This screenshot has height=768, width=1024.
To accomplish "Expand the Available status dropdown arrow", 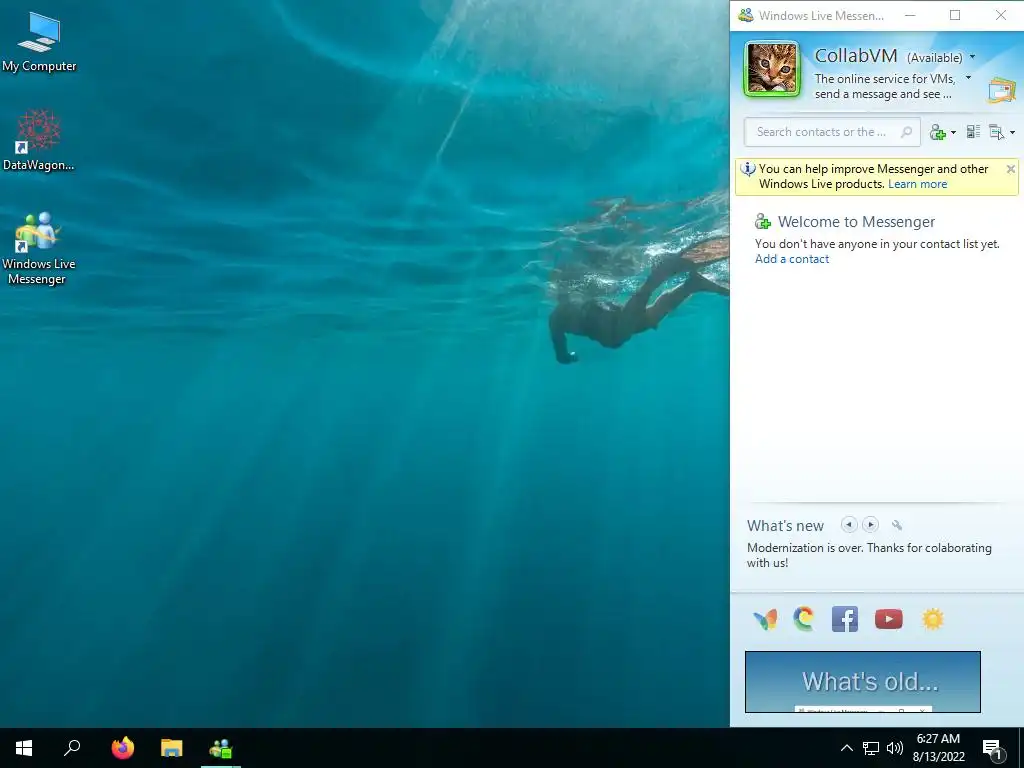I will pos(972,57).
